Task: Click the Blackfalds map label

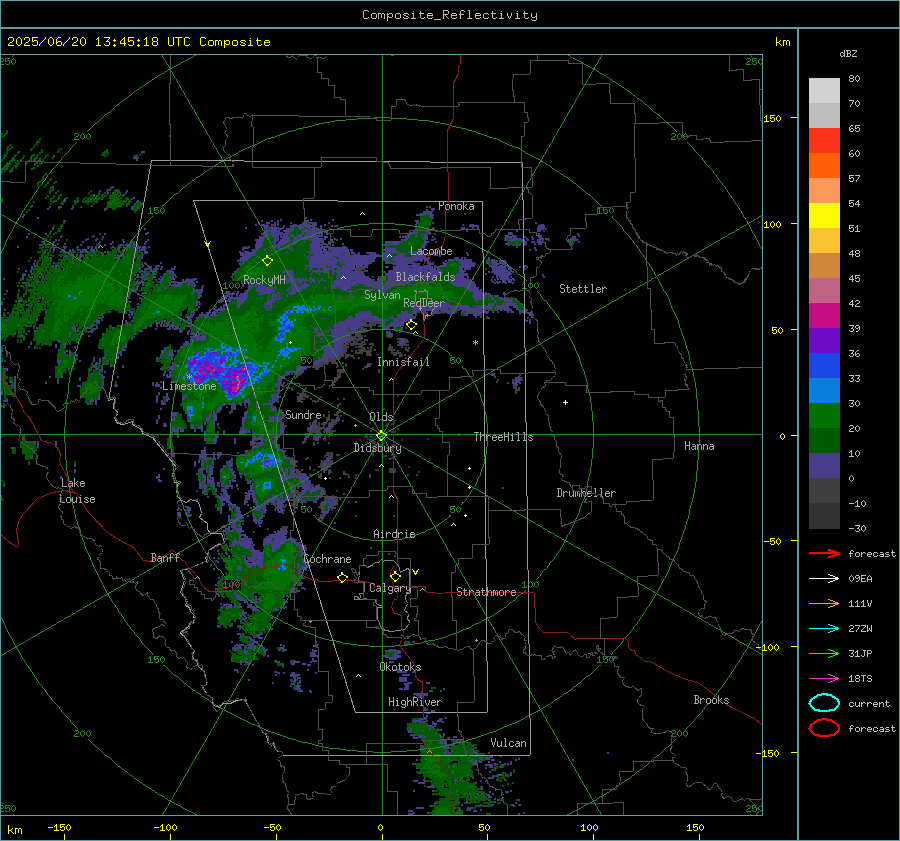Action: pos(425,277)
